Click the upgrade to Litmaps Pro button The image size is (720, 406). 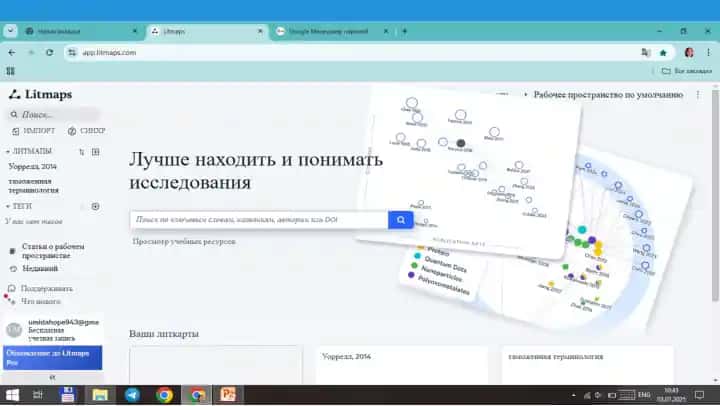pos(52,357)
